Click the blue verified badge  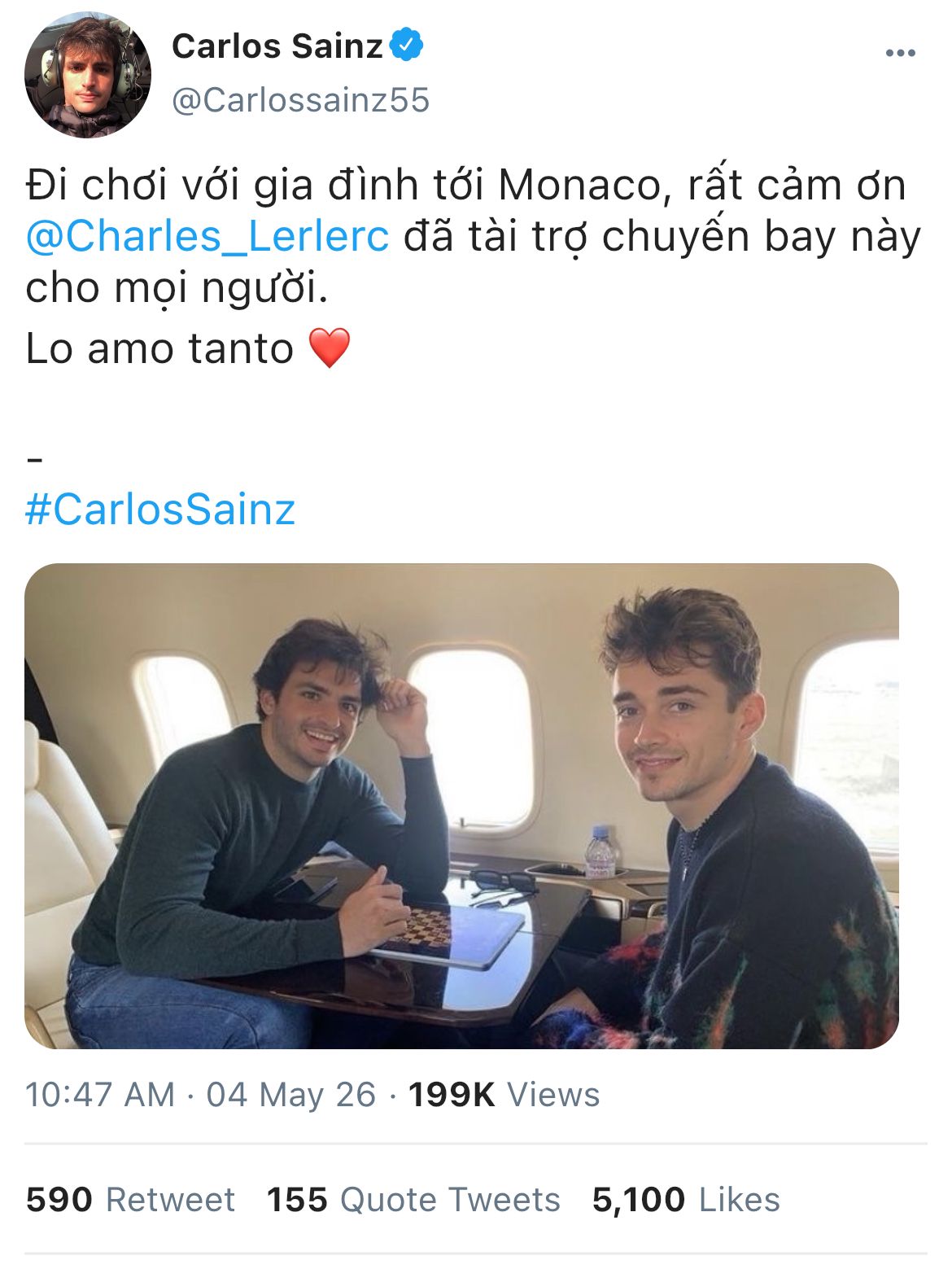(406, 45)
